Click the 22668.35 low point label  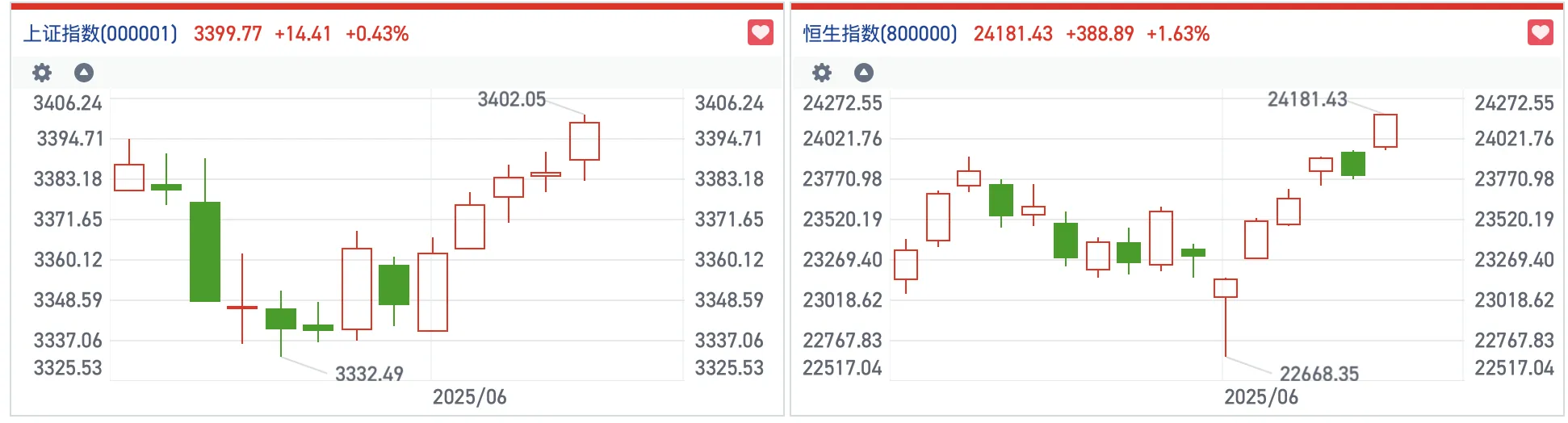[1319, 374]
